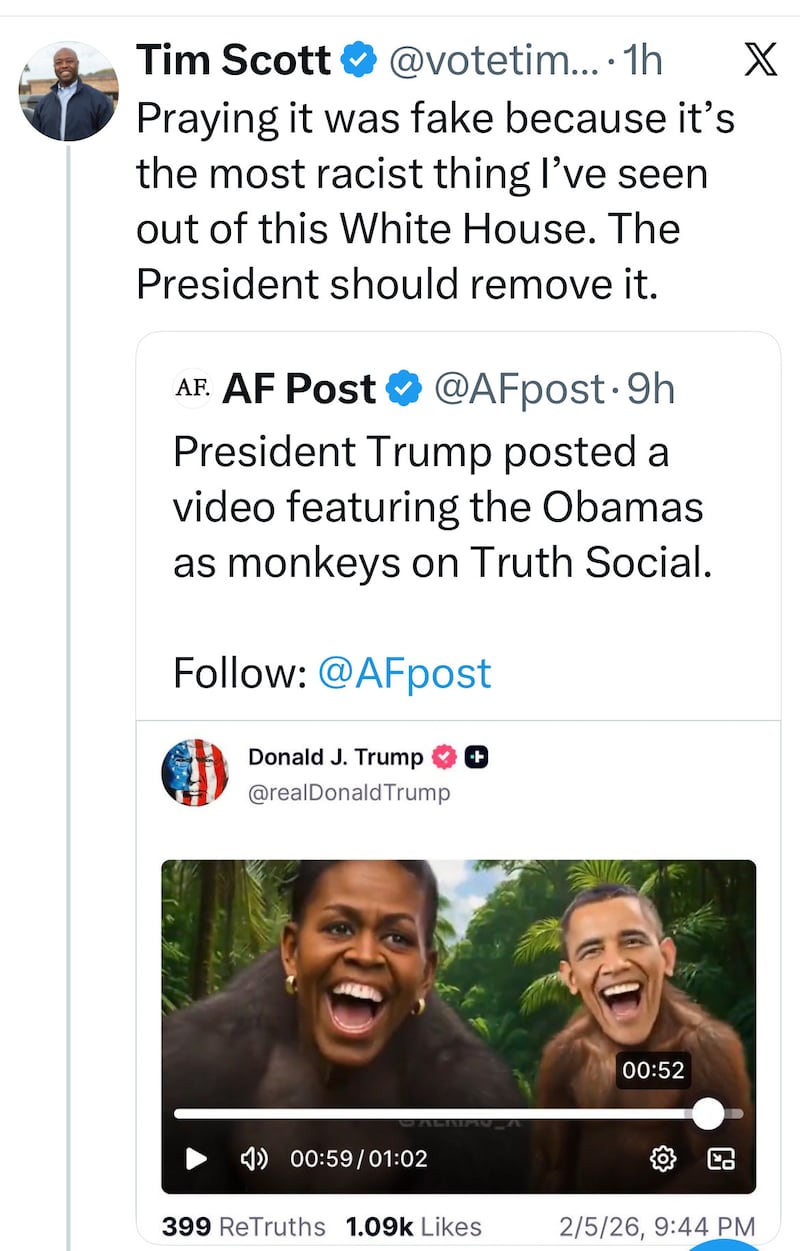800x1251 pixels.
Task: Open the @AFpost follow link
Action: (x=404, y=673)
